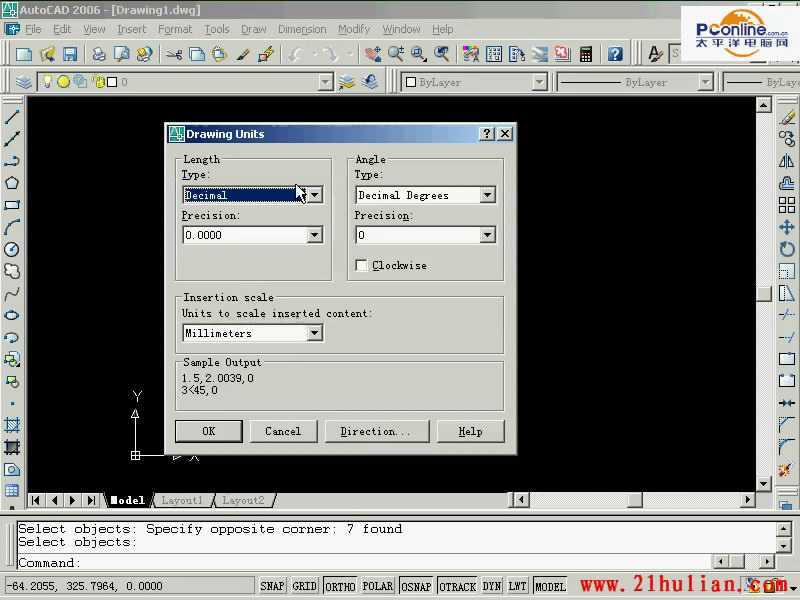The image size is (800, 600).
Task: Pick the Explode tool
Action: pyautogui.click(x=787, y=469)
